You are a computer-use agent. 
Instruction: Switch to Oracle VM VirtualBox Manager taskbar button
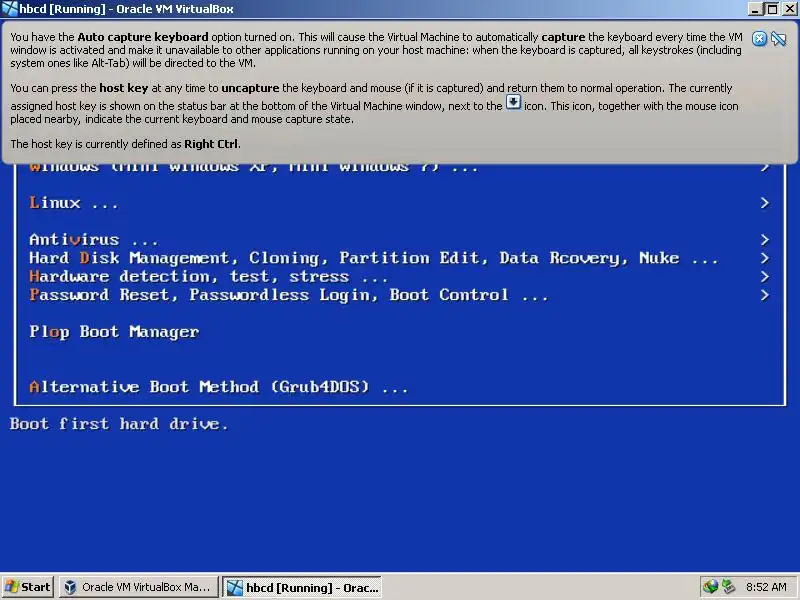[139, 587]
